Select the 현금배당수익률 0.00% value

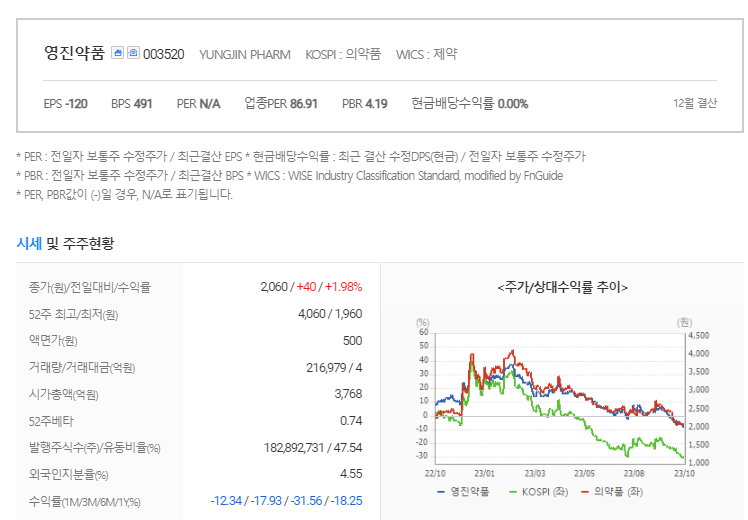[470, 104]
